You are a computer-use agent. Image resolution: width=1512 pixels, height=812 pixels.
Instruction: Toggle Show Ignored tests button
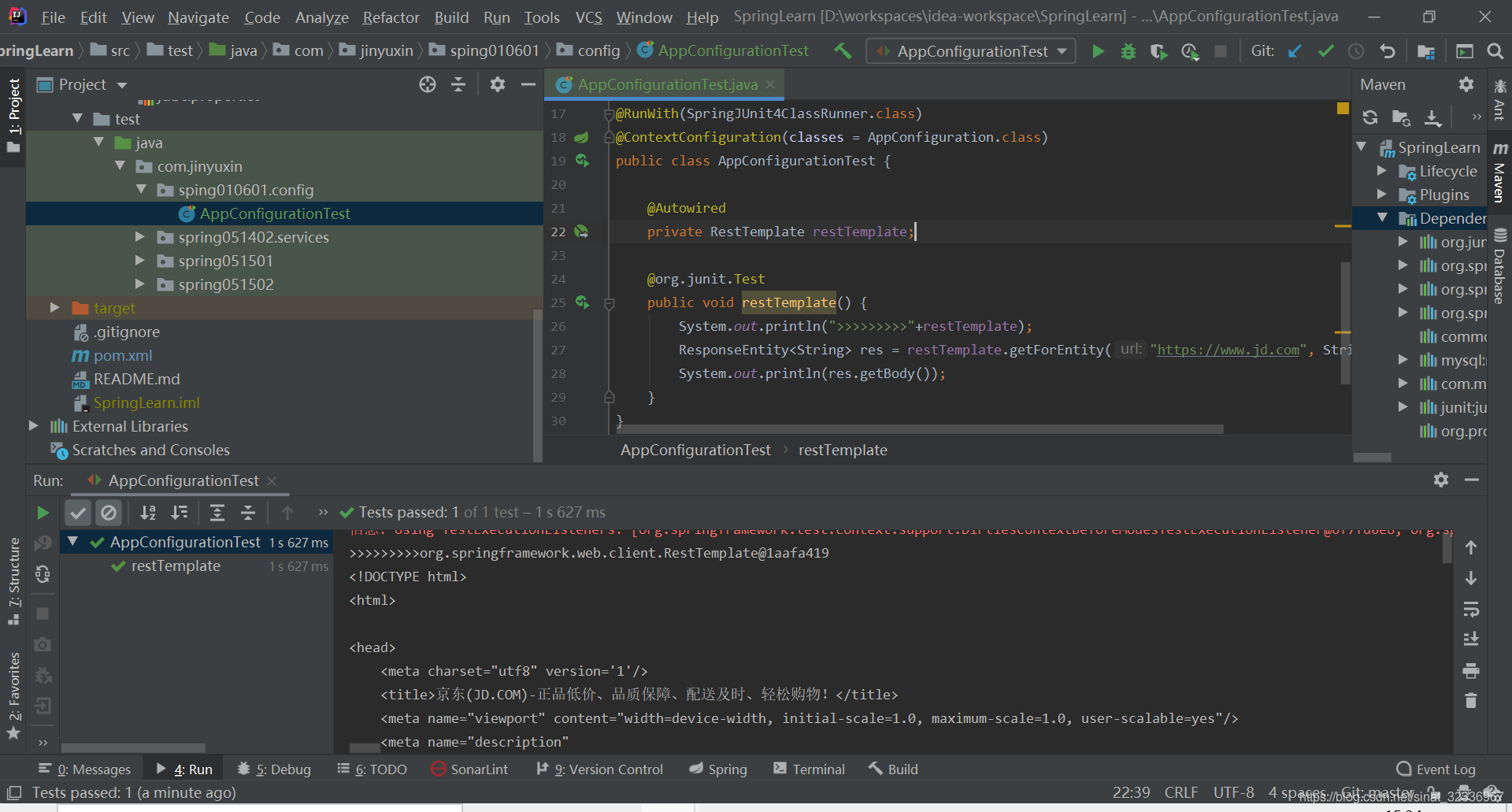(109, 513)
